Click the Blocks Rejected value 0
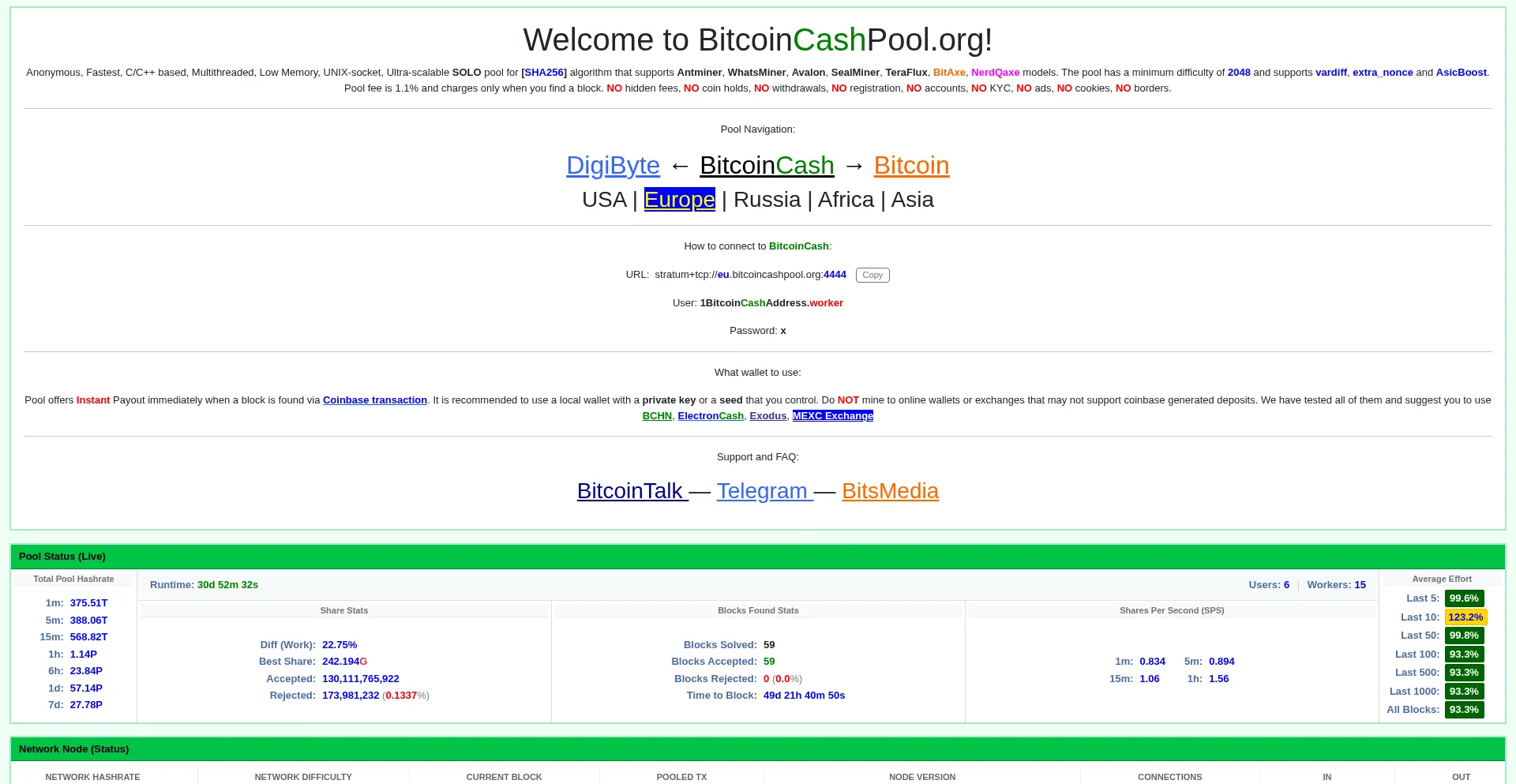The height and width of the screenshot is (784, 1516). pos(766,679)
